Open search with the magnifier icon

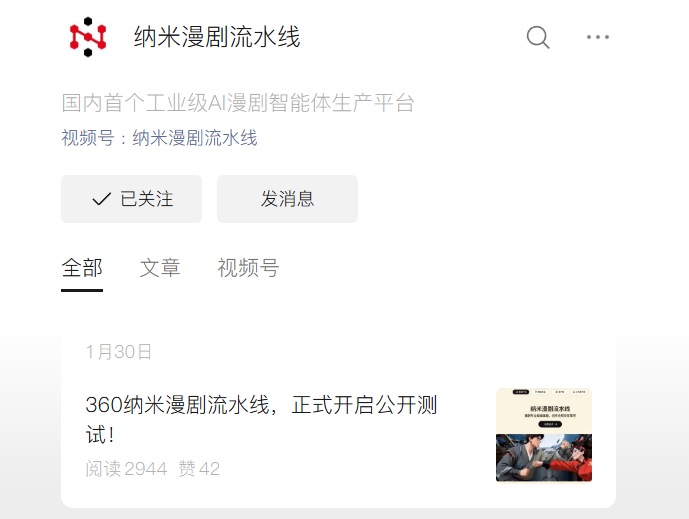click(x=538, y=37)
